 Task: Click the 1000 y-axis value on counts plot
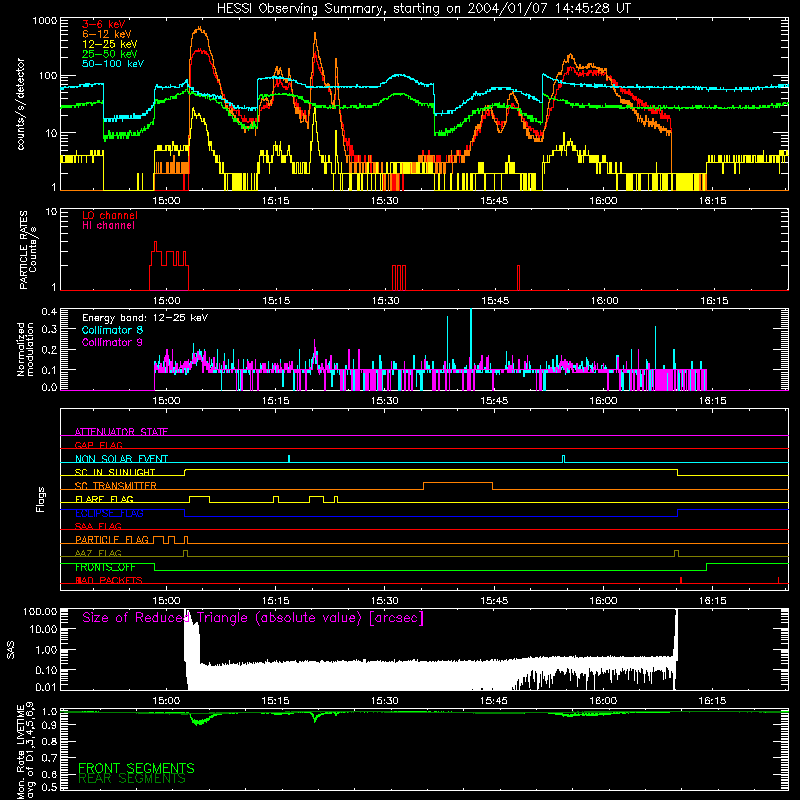[45, 21]
